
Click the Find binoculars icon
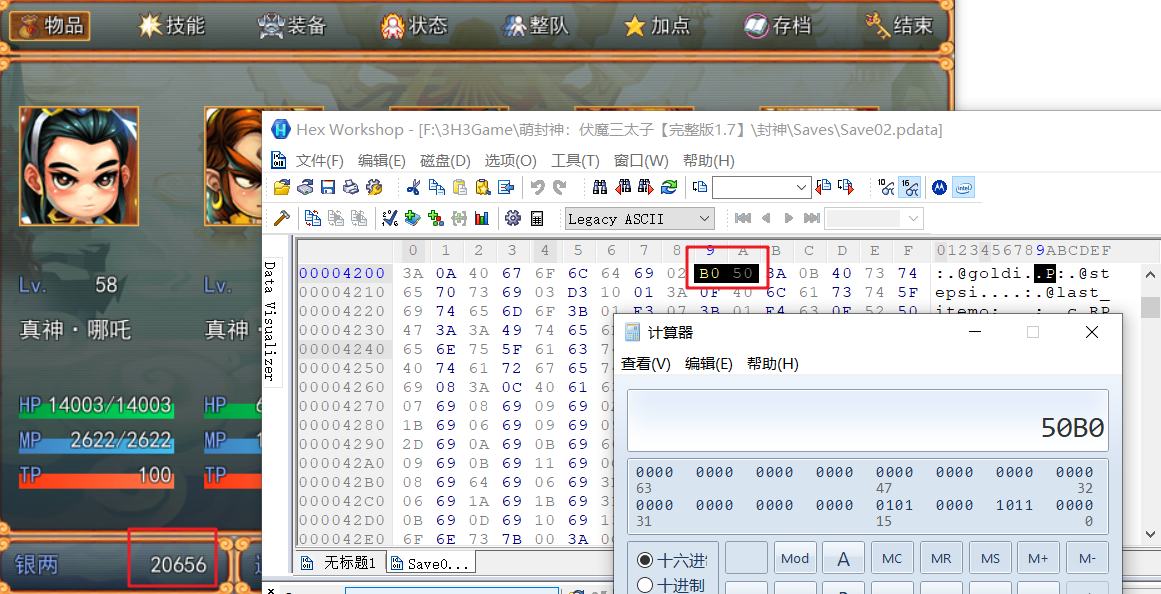tap(600, 187)
